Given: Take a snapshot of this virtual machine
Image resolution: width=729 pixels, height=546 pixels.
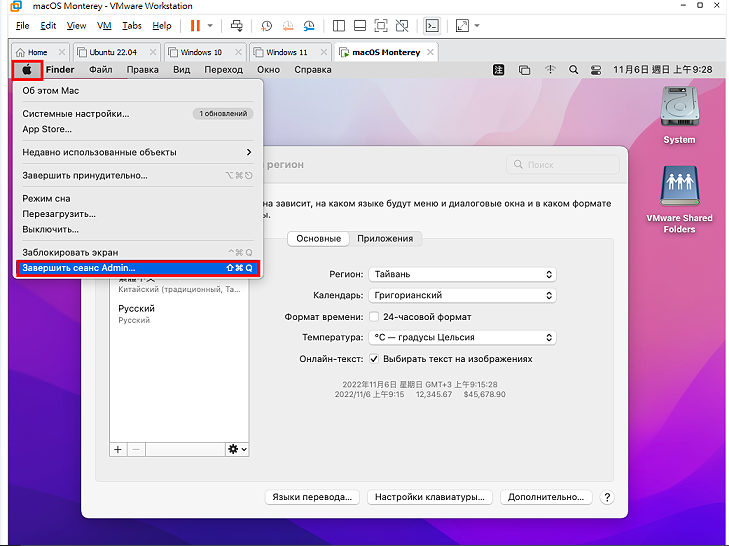Looking at the screenshot, I should [266, 26].
